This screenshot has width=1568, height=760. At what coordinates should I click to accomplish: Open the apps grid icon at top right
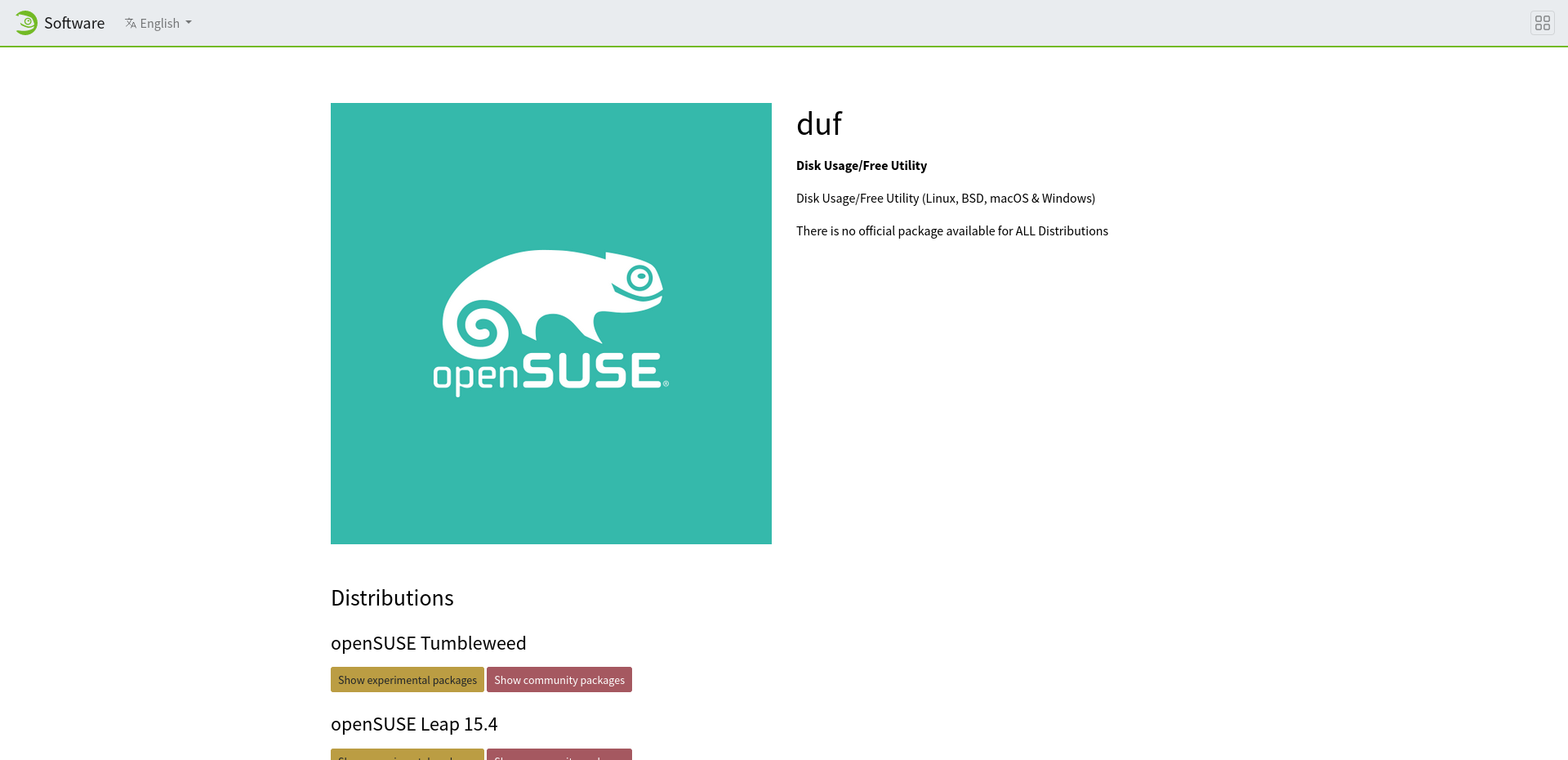click(x=1542, y=23)
